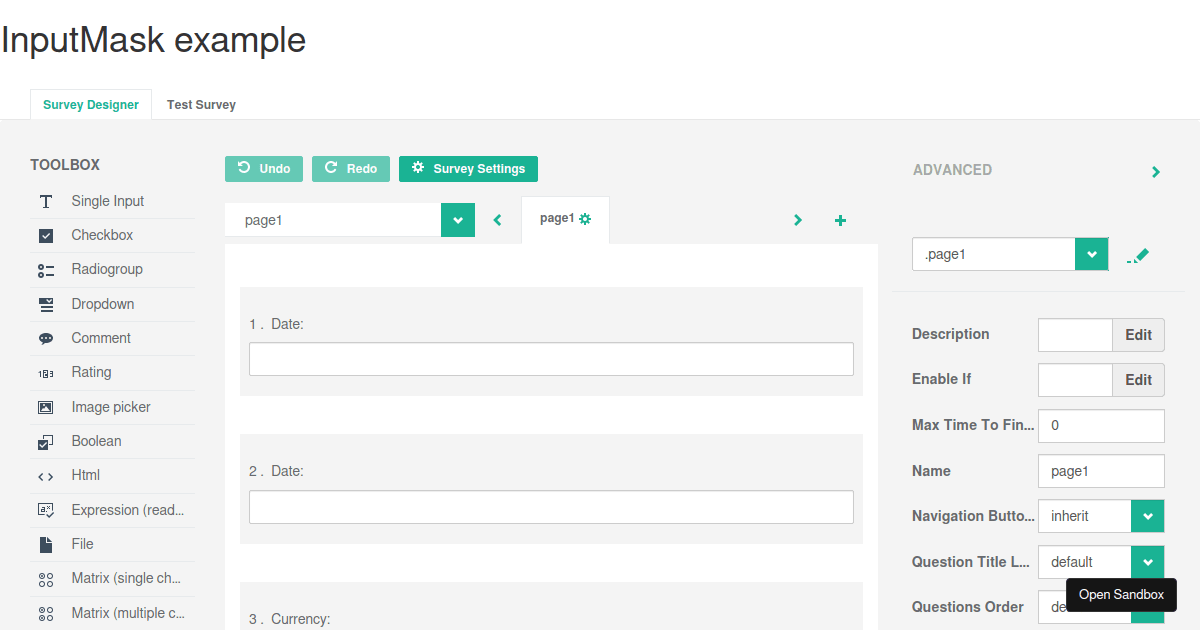Click the pencil edit icon beside .page1 selector

[x=1138, y=255]
